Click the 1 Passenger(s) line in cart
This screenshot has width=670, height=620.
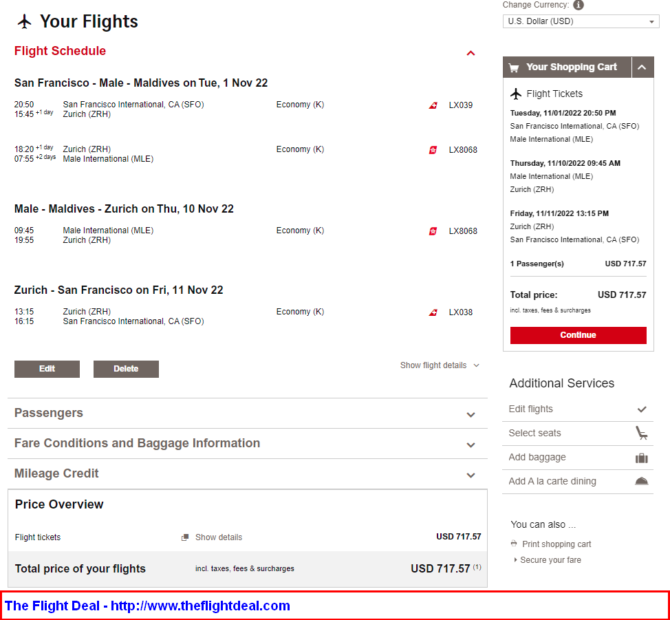tap(578, 264)
